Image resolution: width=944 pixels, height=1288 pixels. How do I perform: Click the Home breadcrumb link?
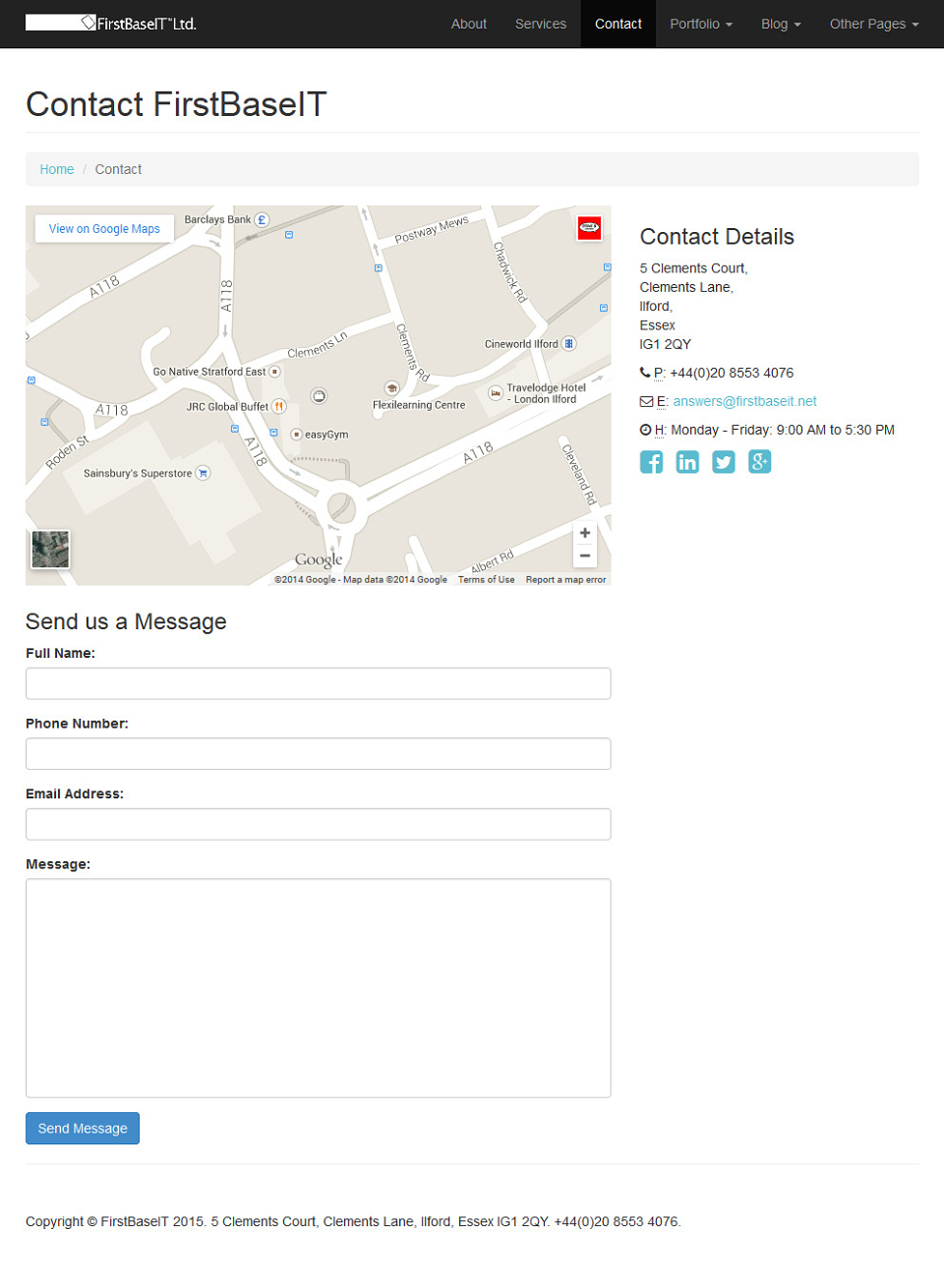(x=57, y=169)
